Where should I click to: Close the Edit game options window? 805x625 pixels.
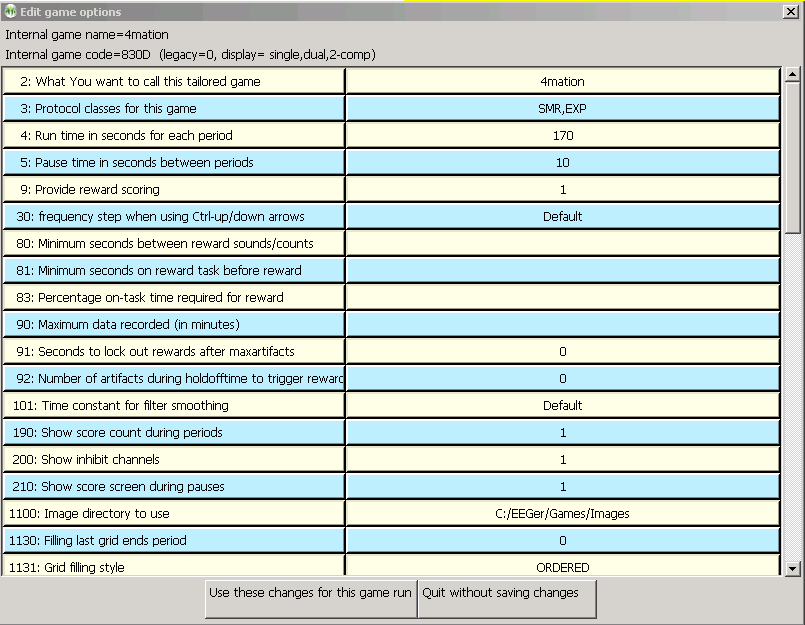(791, 12)
